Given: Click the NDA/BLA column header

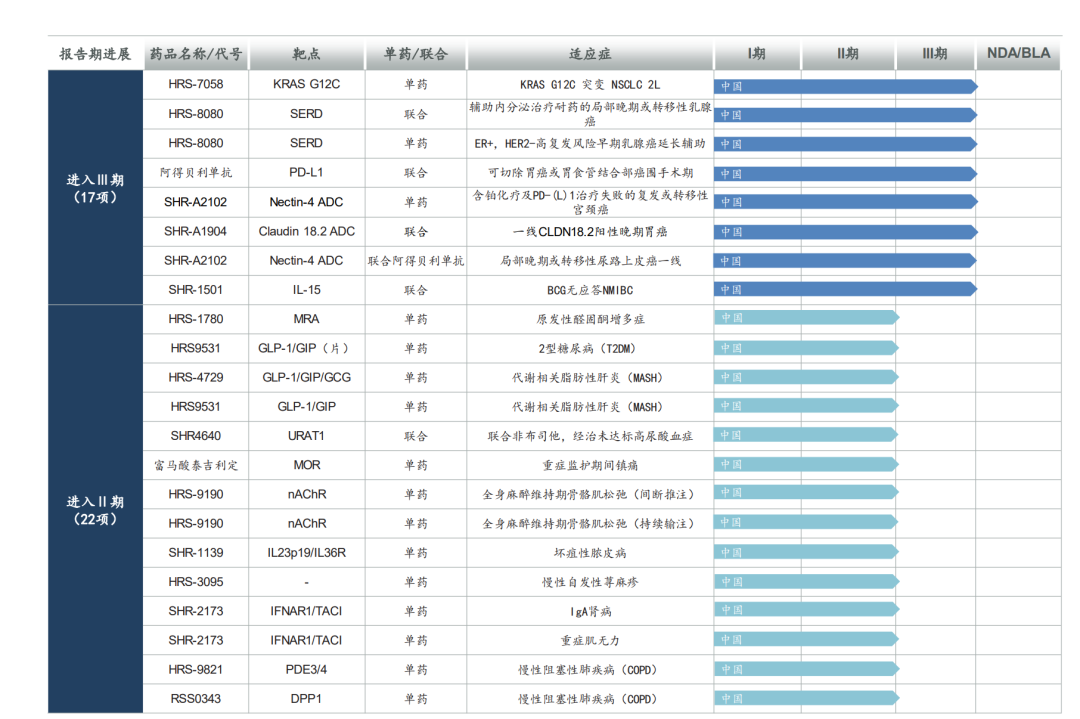Looking at the screenshot, I should [x=1019, y=54].
